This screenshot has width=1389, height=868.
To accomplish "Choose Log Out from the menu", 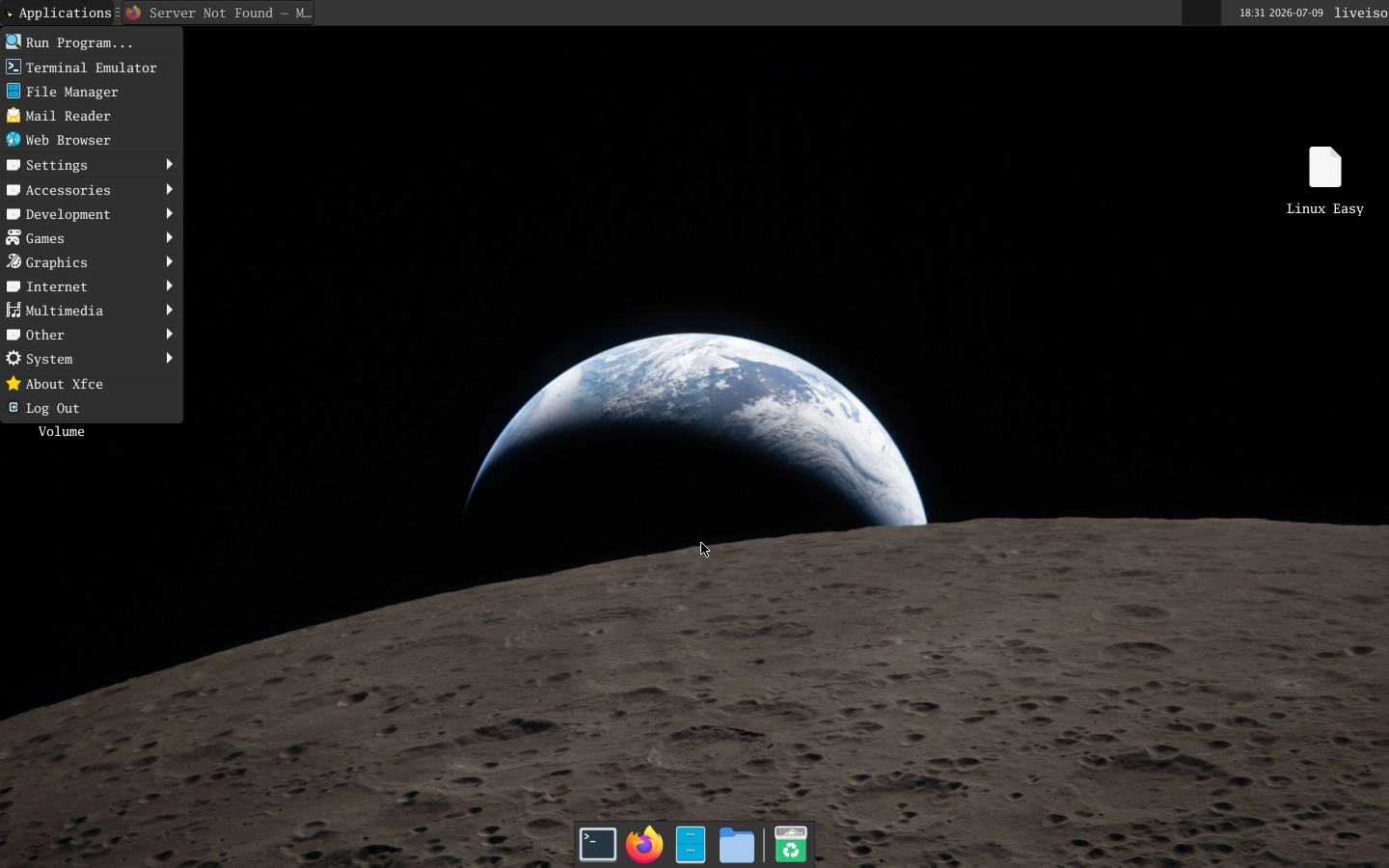I will 92,408.
